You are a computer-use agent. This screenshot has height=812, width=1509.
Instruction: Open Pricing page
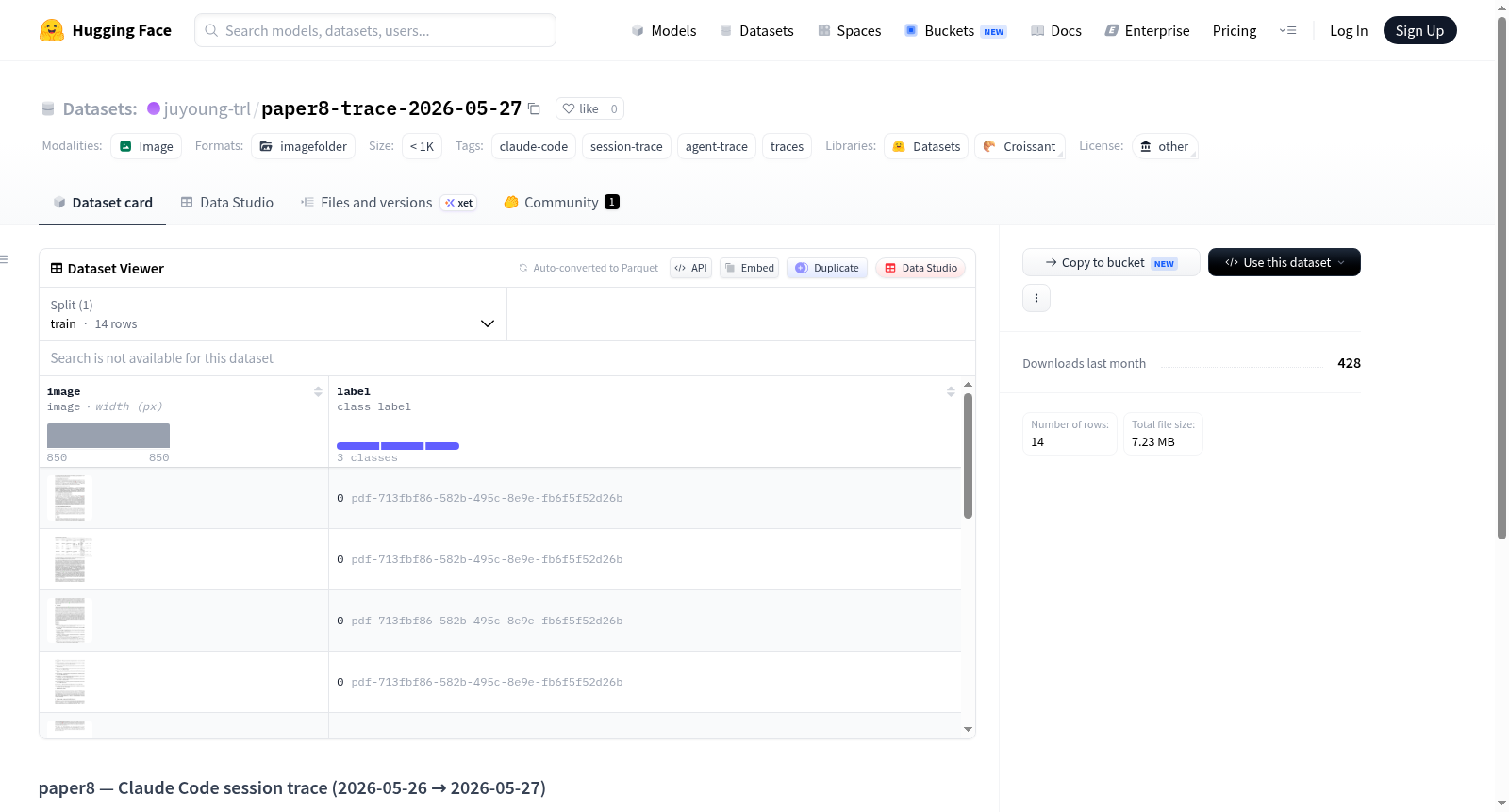pos(1235,30)
